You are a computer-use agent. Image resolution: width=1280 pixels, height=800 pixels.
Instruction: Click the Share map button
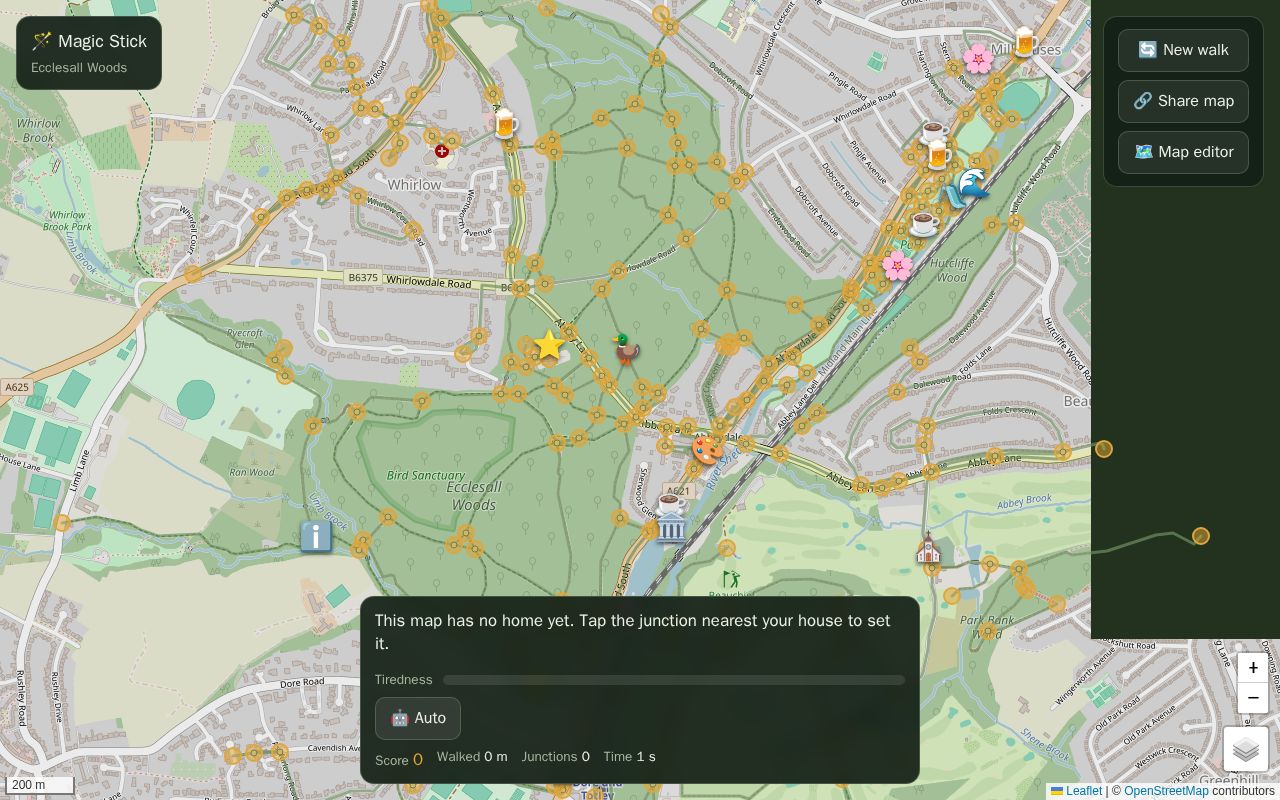[x=1183, y=101]
